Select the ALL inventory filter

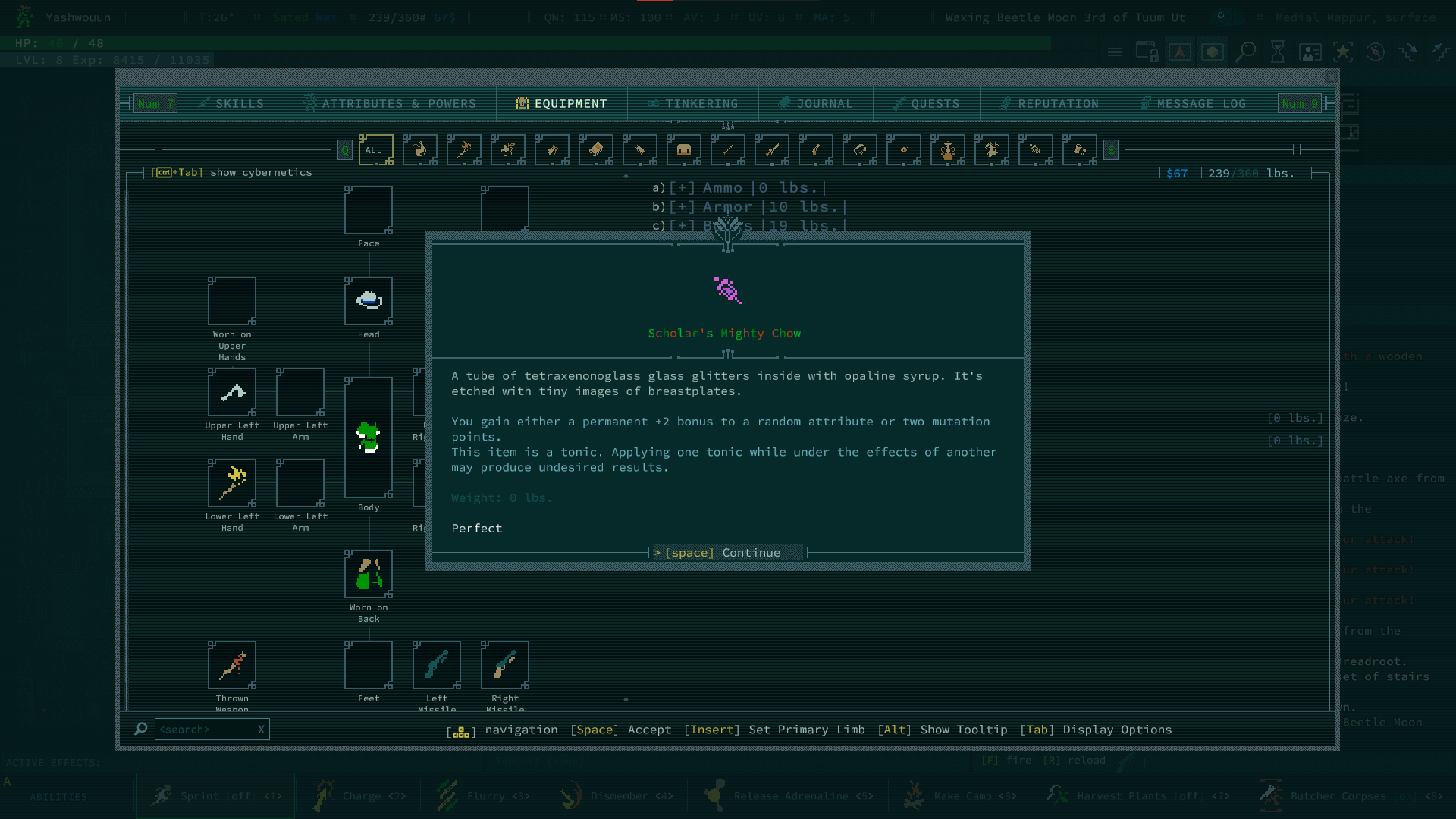coord(375,150)
